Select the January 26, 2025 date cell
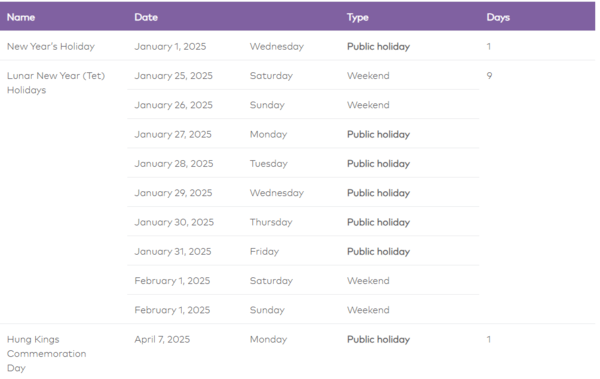The image size is (600, 379). tap(173, 105)
